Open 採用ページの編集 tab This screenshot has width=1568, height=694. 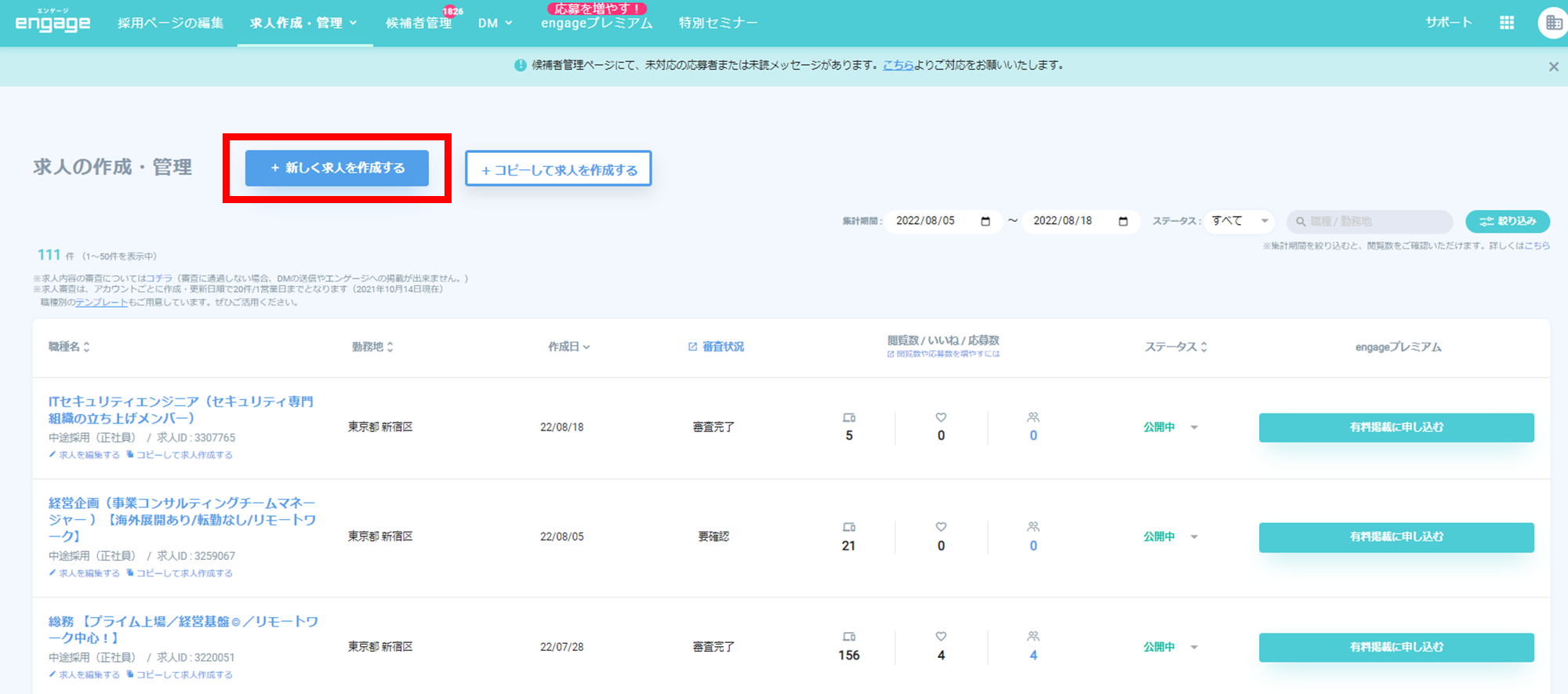170,23
